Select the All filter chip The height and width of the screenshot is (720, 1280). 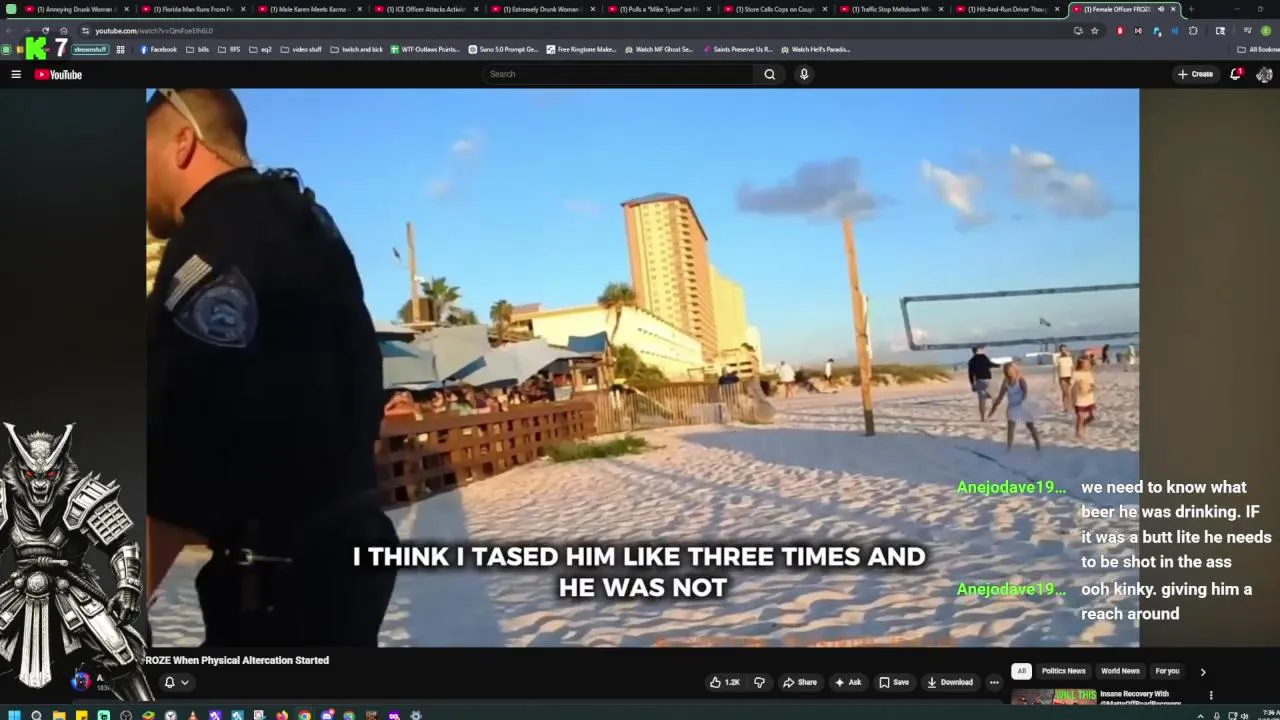pyautogui.click(x=1021, y=671)
